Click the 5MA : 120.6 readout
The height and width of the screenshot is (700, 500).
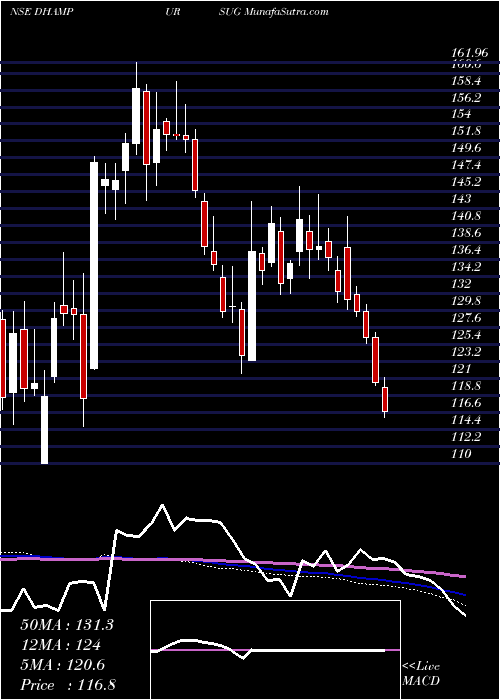(x=63, y=665)
